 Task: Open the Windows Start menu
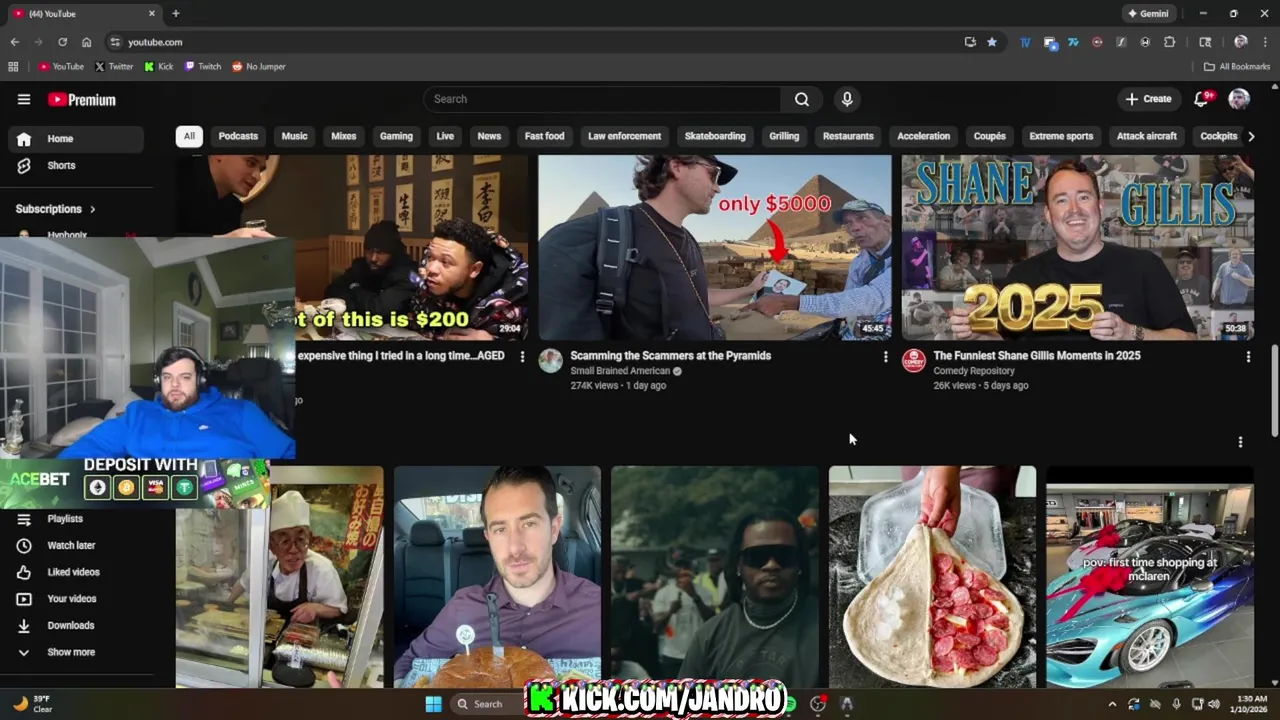pos(433,704)
